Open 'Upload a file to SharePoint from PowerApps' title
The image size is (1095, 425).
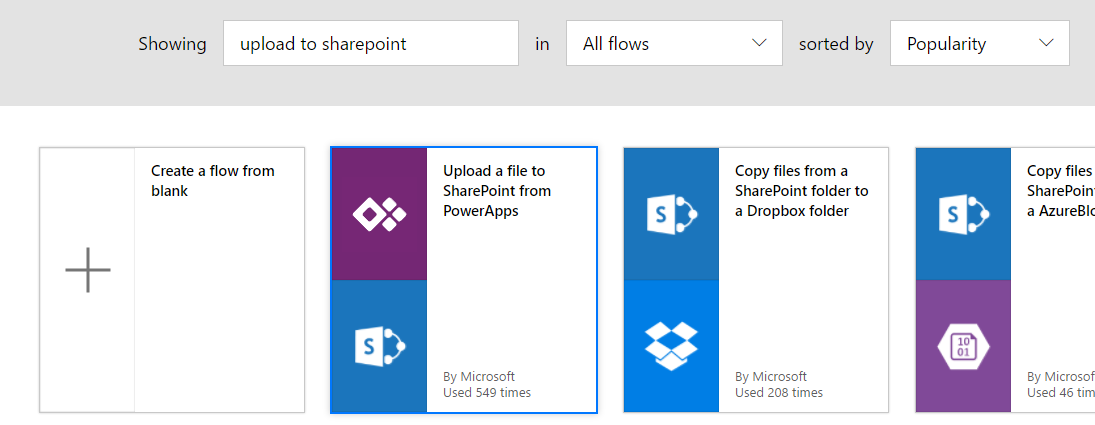497,191
